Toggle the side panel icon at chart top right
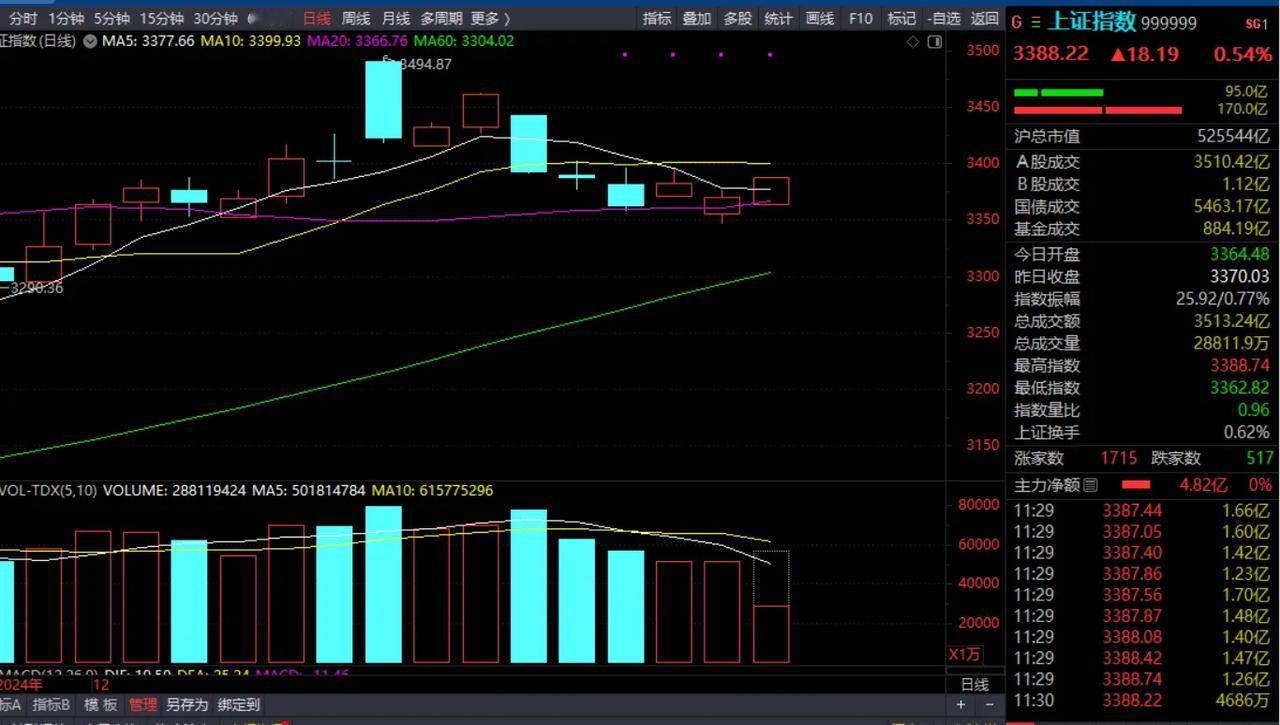The height and width of the screenshot is (725, 1280). pos(935,41)
